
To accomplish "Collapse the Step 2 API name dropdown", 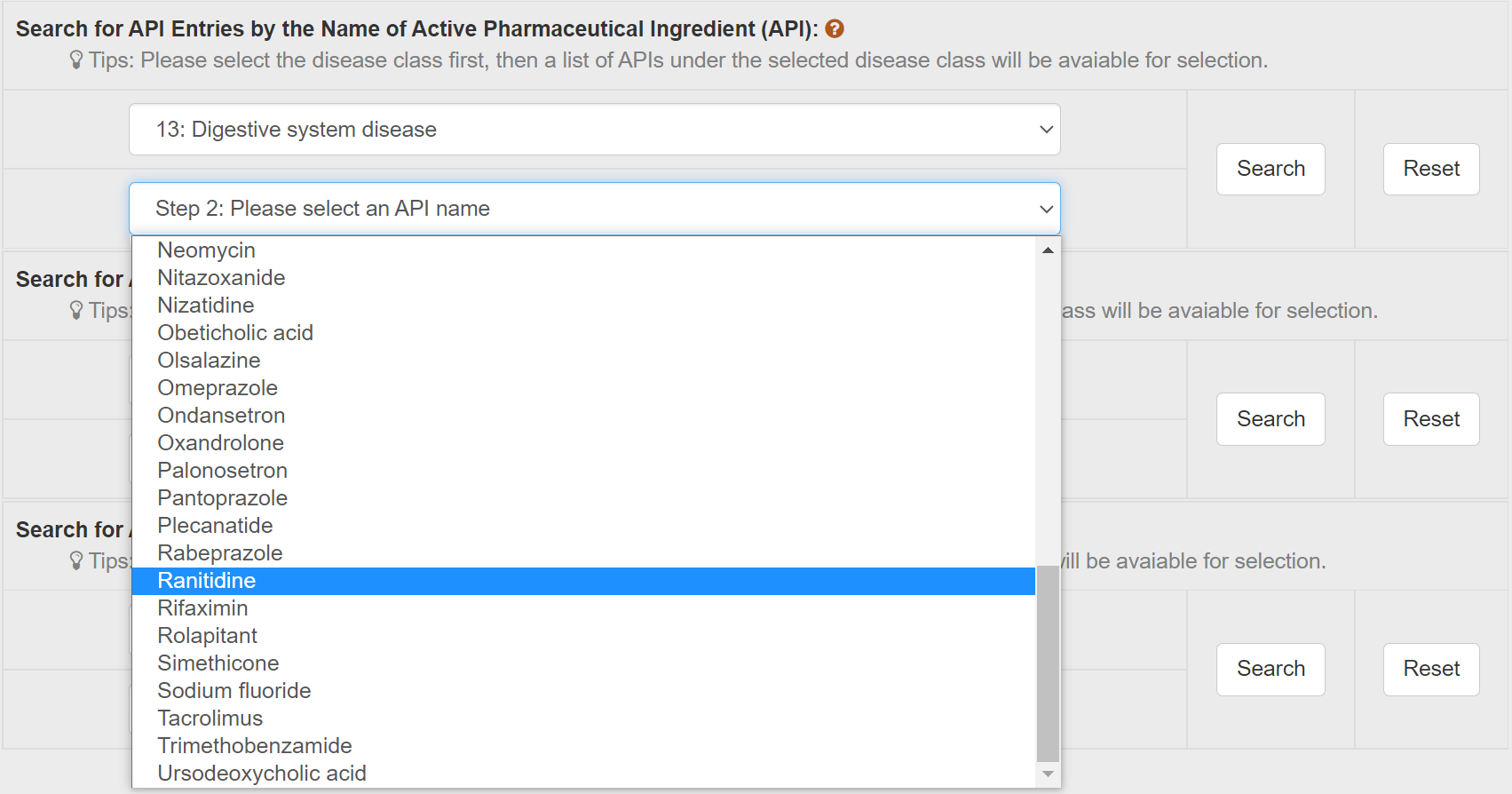I will [x=594, y=209].
